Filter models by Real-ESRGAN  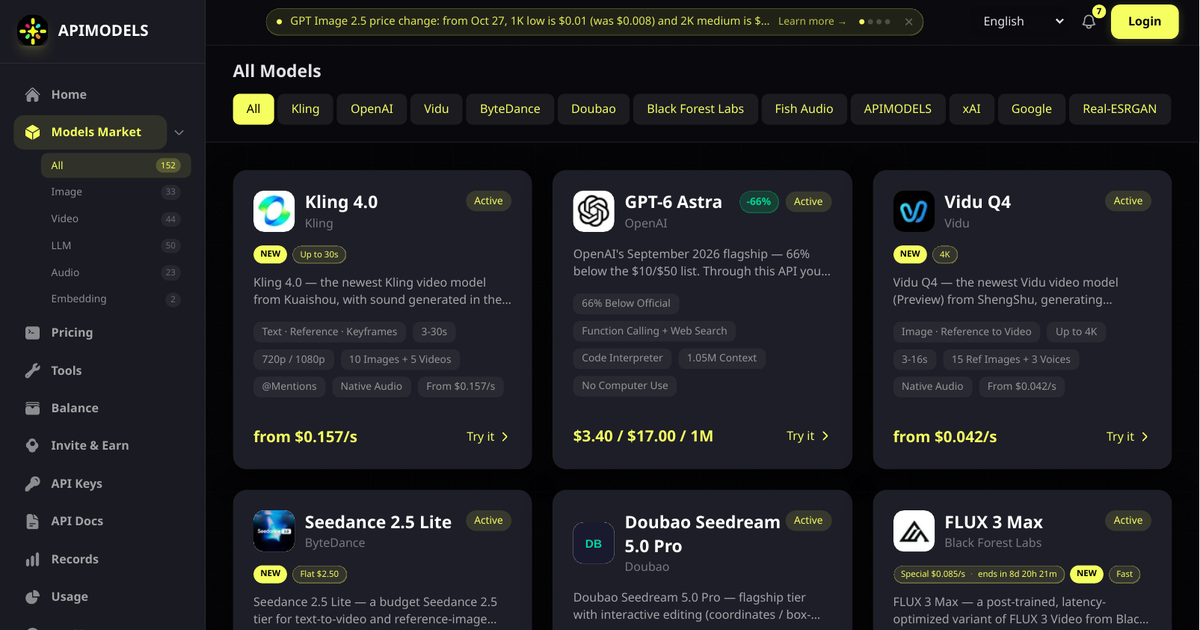1120,109
